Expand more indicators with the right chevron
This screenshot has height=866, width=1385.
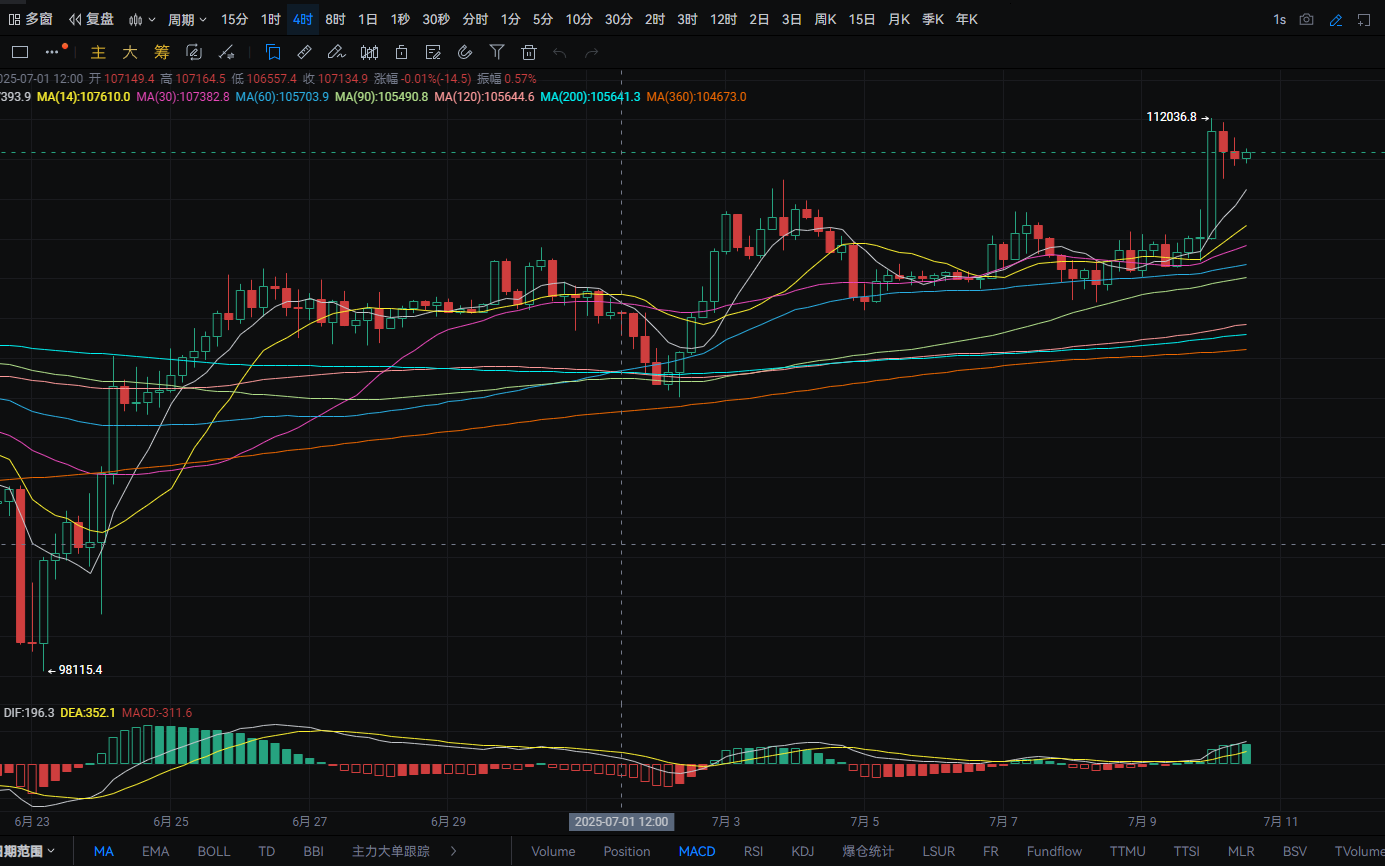click(454, 851)
